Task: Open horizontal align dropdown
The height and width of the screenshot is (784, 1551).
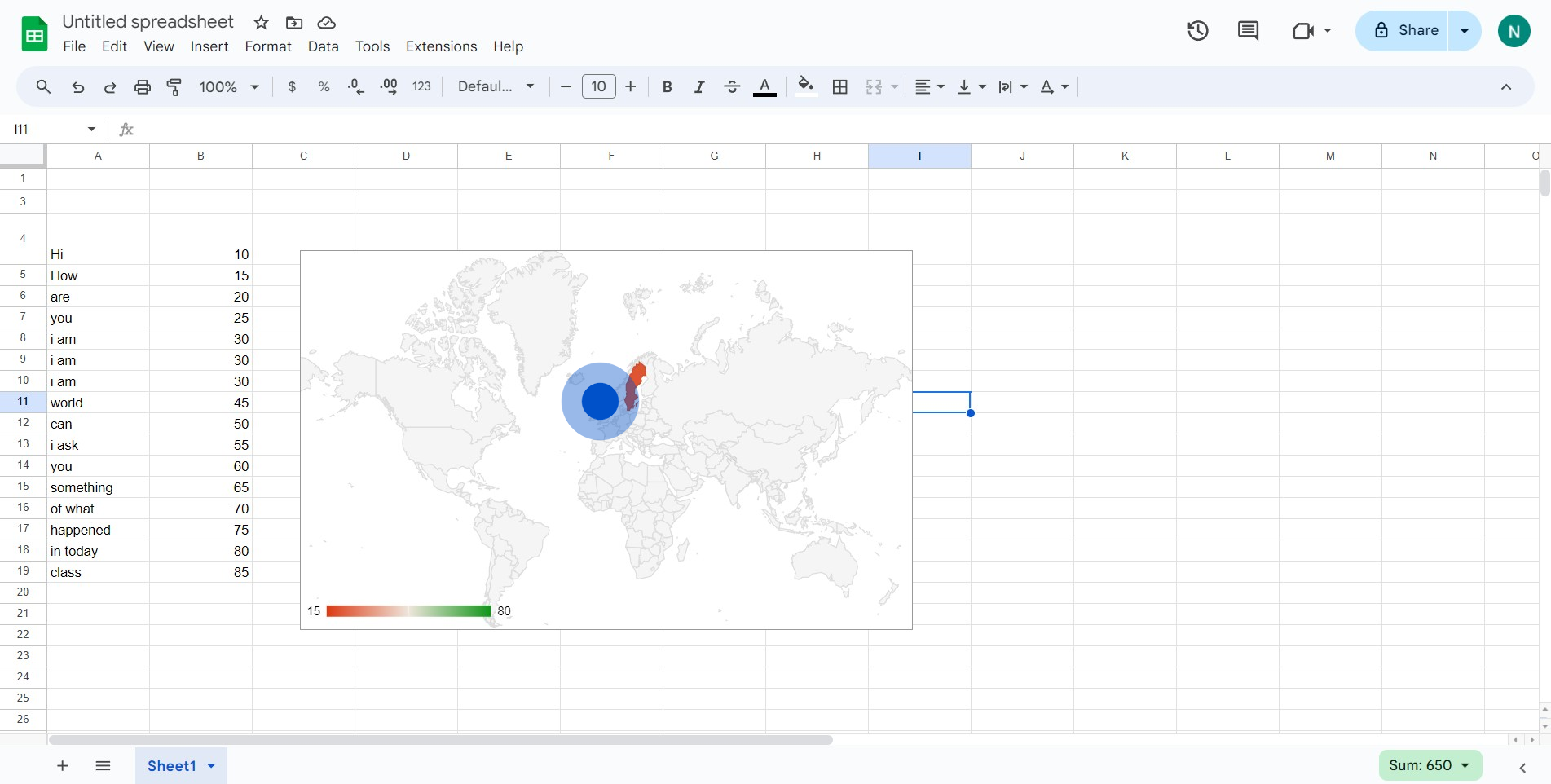Action: (x=929, y=87)
